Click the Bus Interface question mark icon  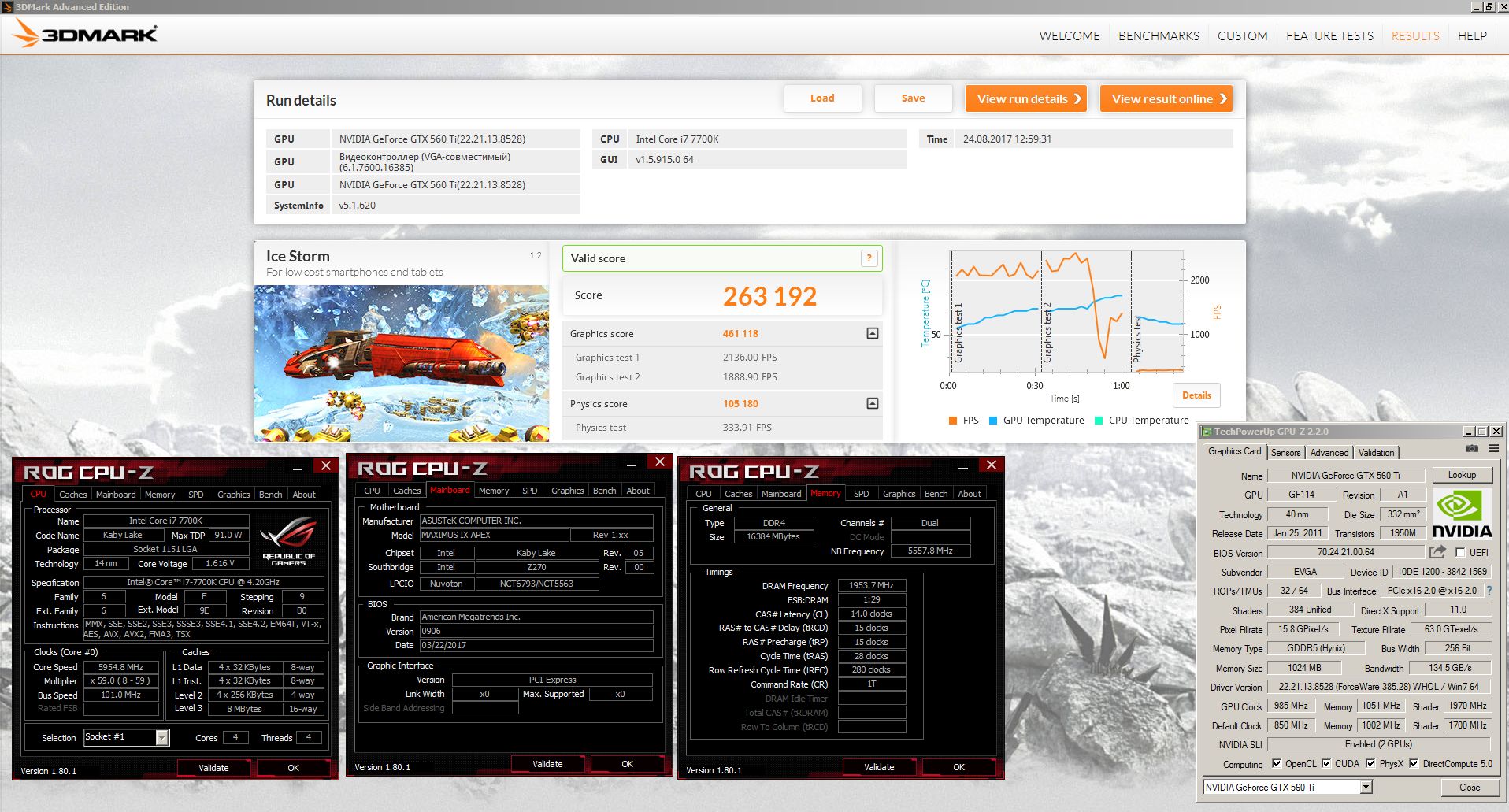point(1489,591)
